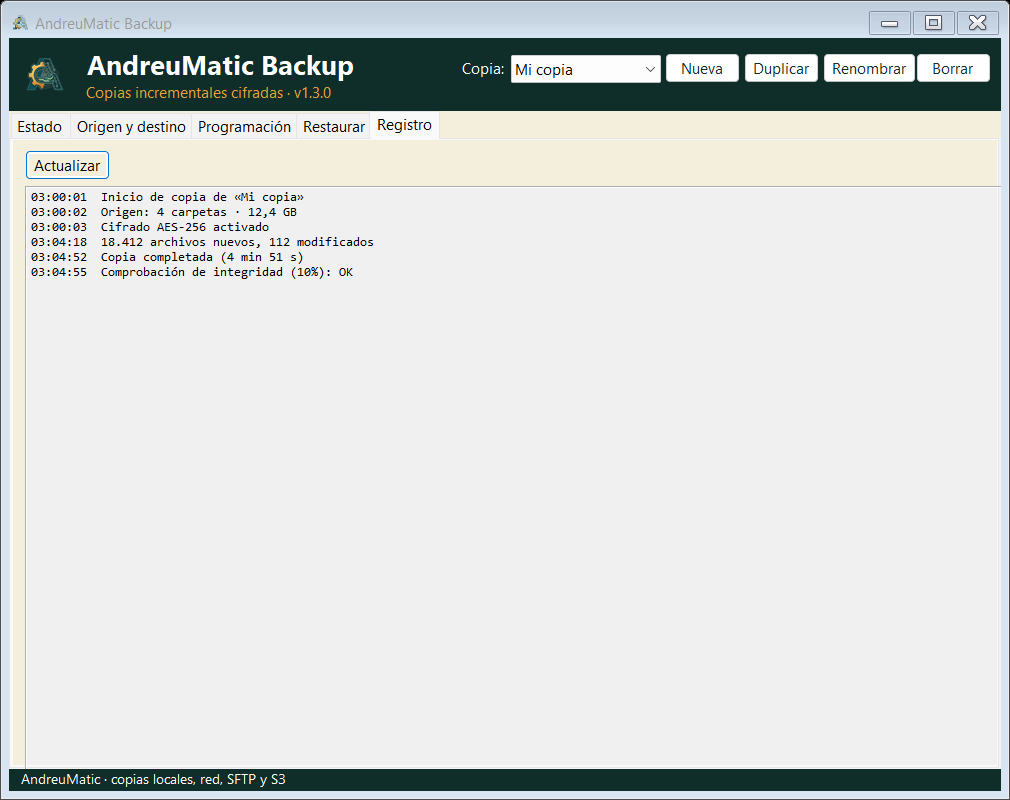Click the AndreuMatic logo in the header
Screen dimensions: 1010x800
tap(45, 75)
